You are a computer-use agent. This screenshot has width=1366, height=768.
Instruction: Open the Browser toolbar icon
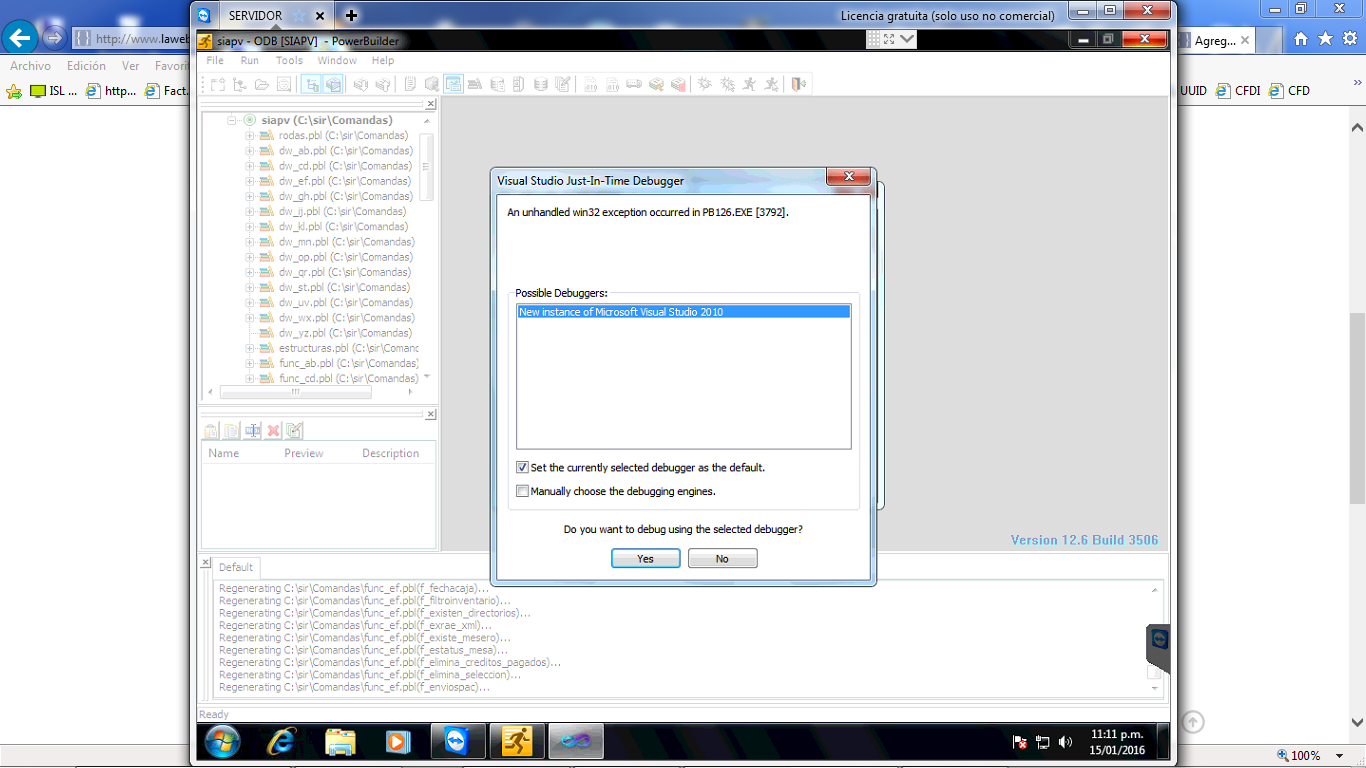(x=431, y=85)
